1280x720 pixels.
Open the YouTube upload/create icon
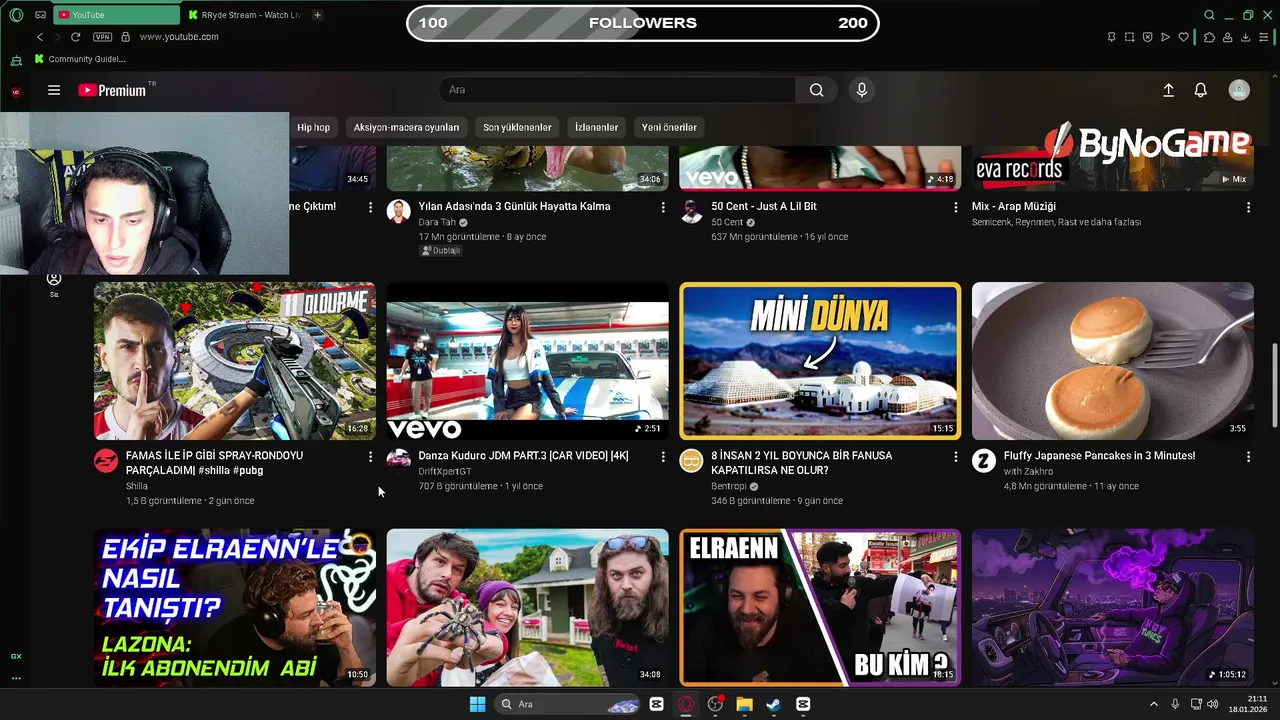click(x=1168, y=90)
